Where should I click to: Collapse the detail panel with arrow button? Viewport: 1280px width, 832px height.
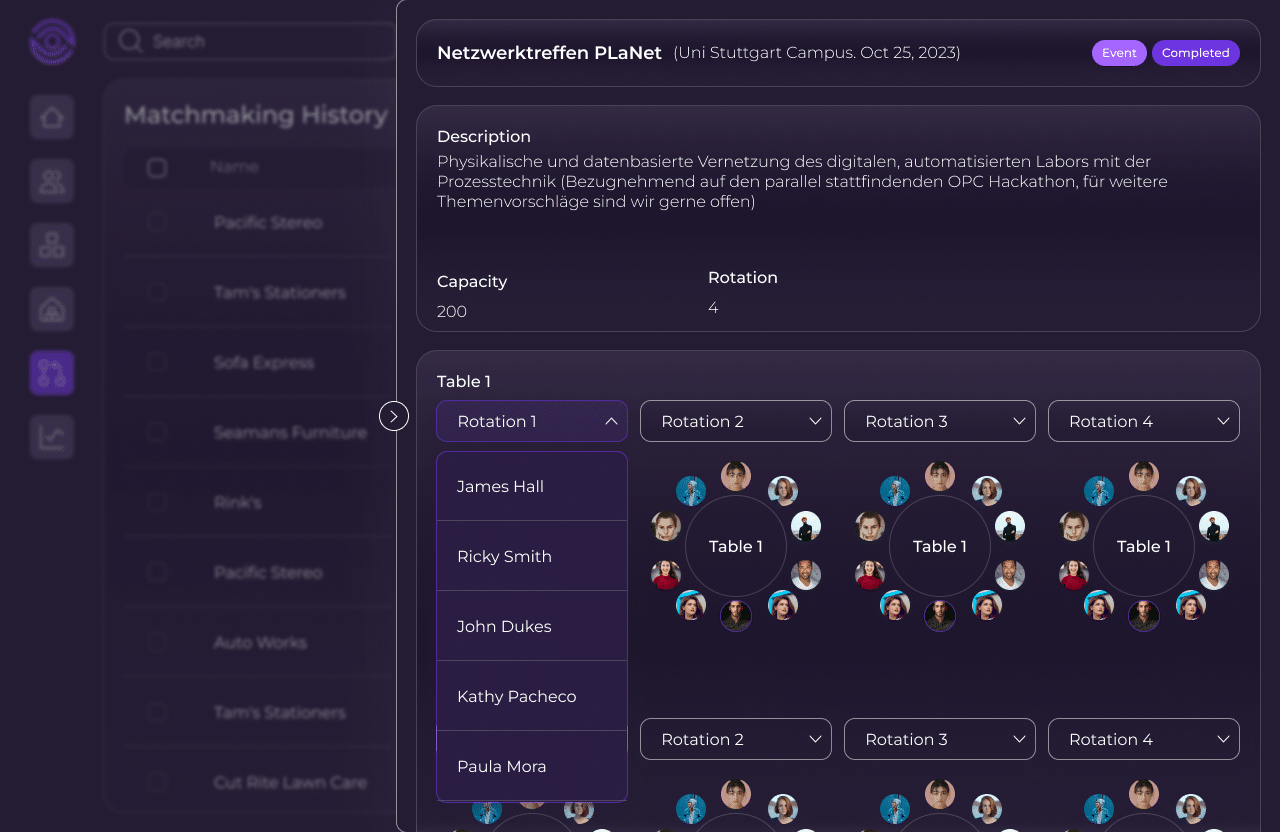(x=394, y=416)
